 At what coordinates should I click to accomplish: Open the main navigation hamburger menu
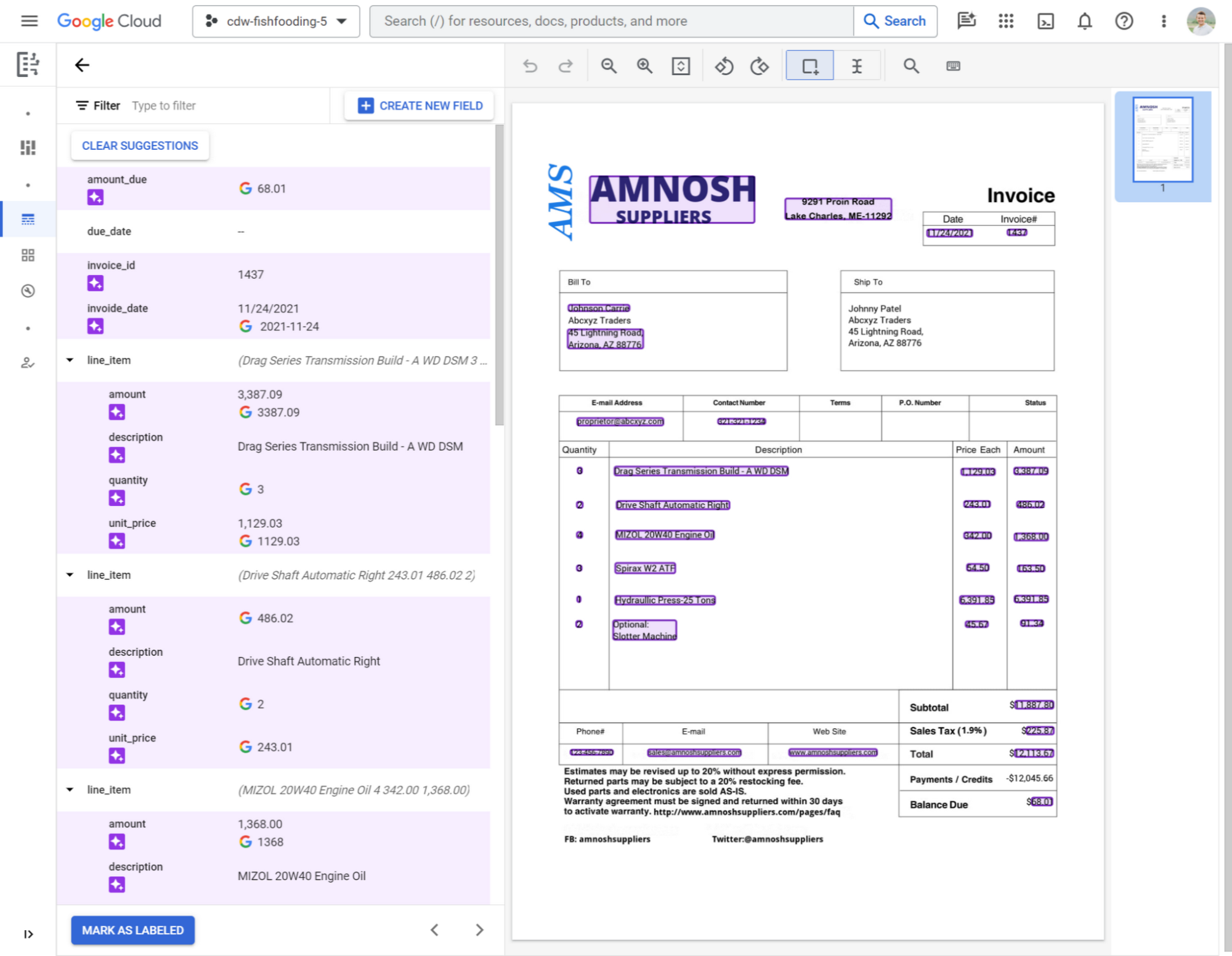(29, 22)
